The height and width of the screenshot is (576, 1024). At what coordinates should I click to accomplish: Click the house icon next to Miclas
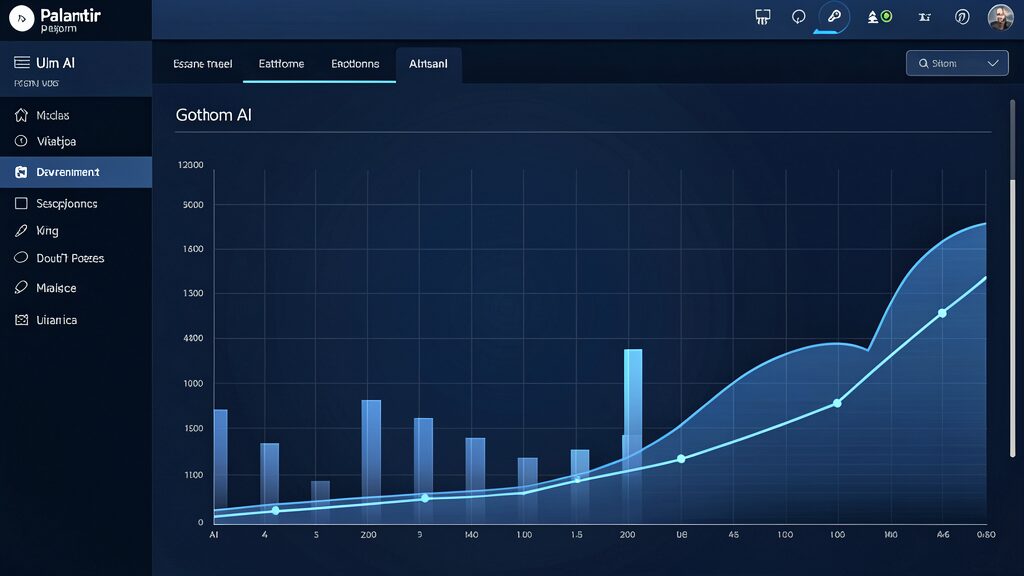21,115
